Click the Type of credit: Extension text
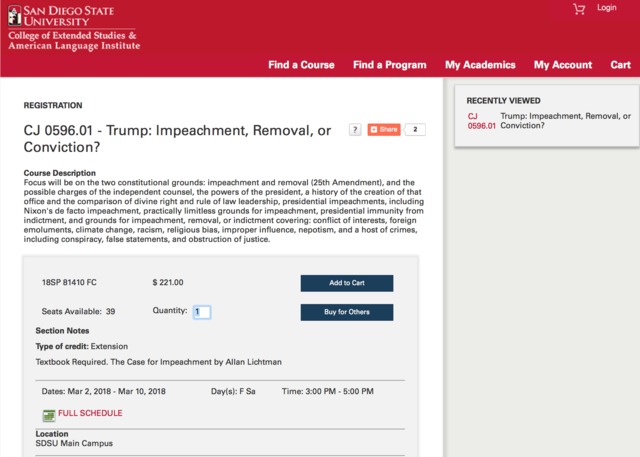This screenshot has height=457, width=640. [82, 346]
